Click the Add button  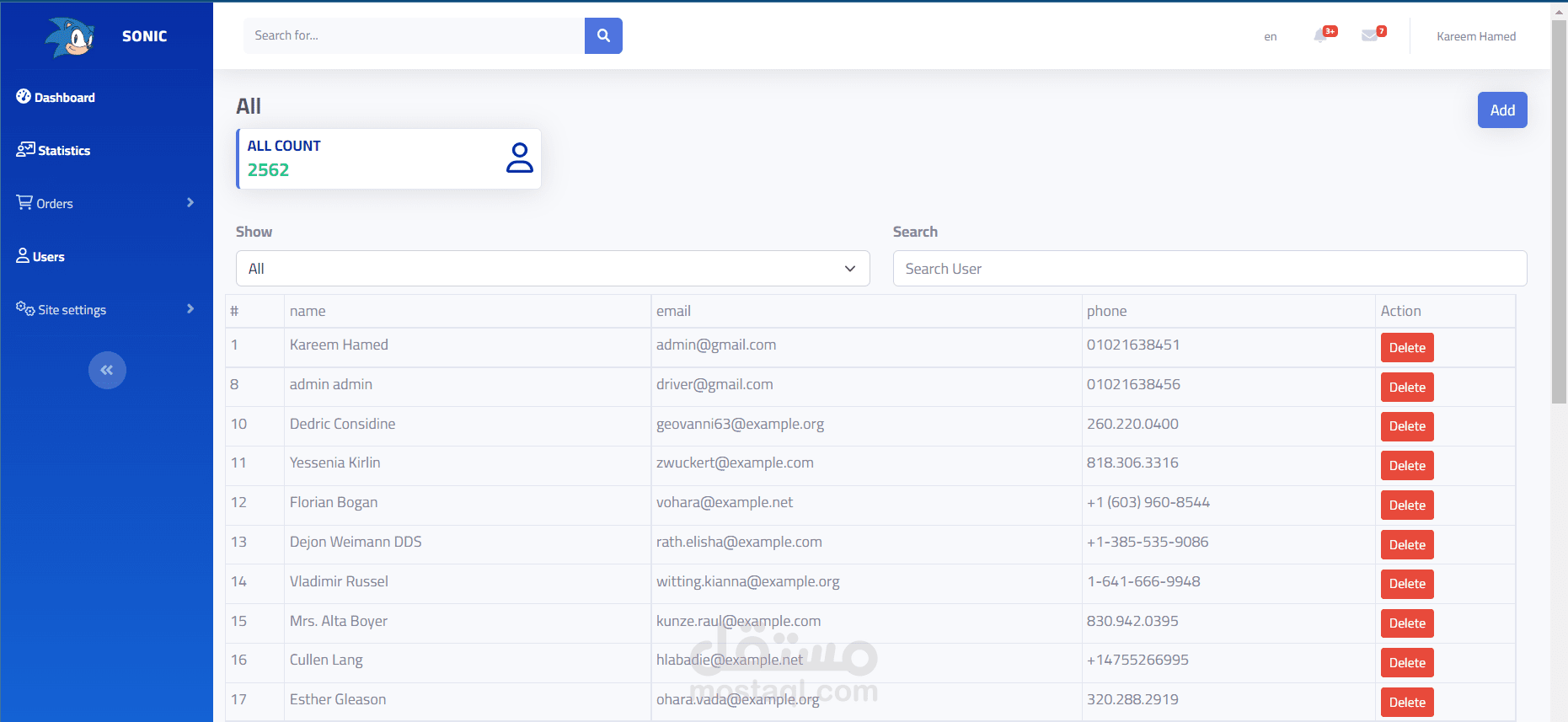coord(1502,110)
